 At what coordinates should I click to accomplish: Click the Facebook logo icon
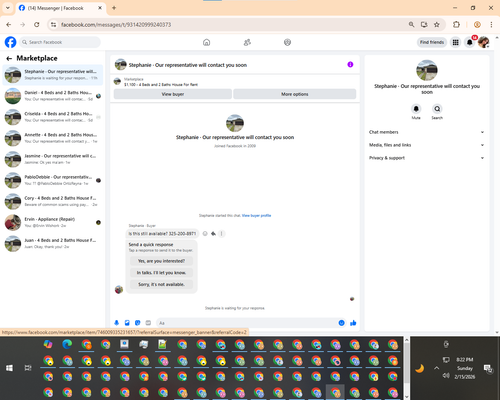tap(10, 42)
